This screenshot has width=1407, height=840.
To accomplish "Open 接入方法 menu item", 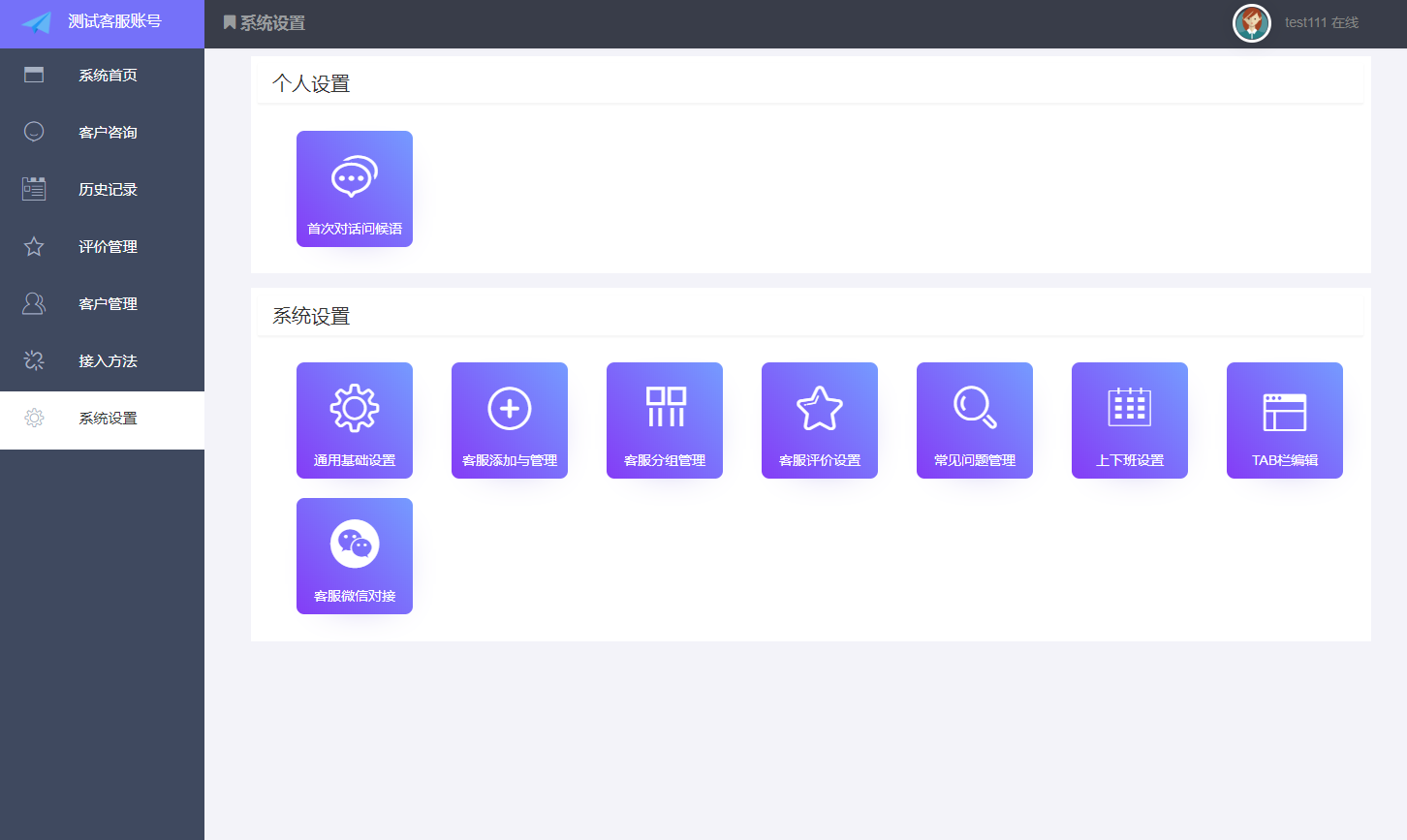I will coord(102,360).
